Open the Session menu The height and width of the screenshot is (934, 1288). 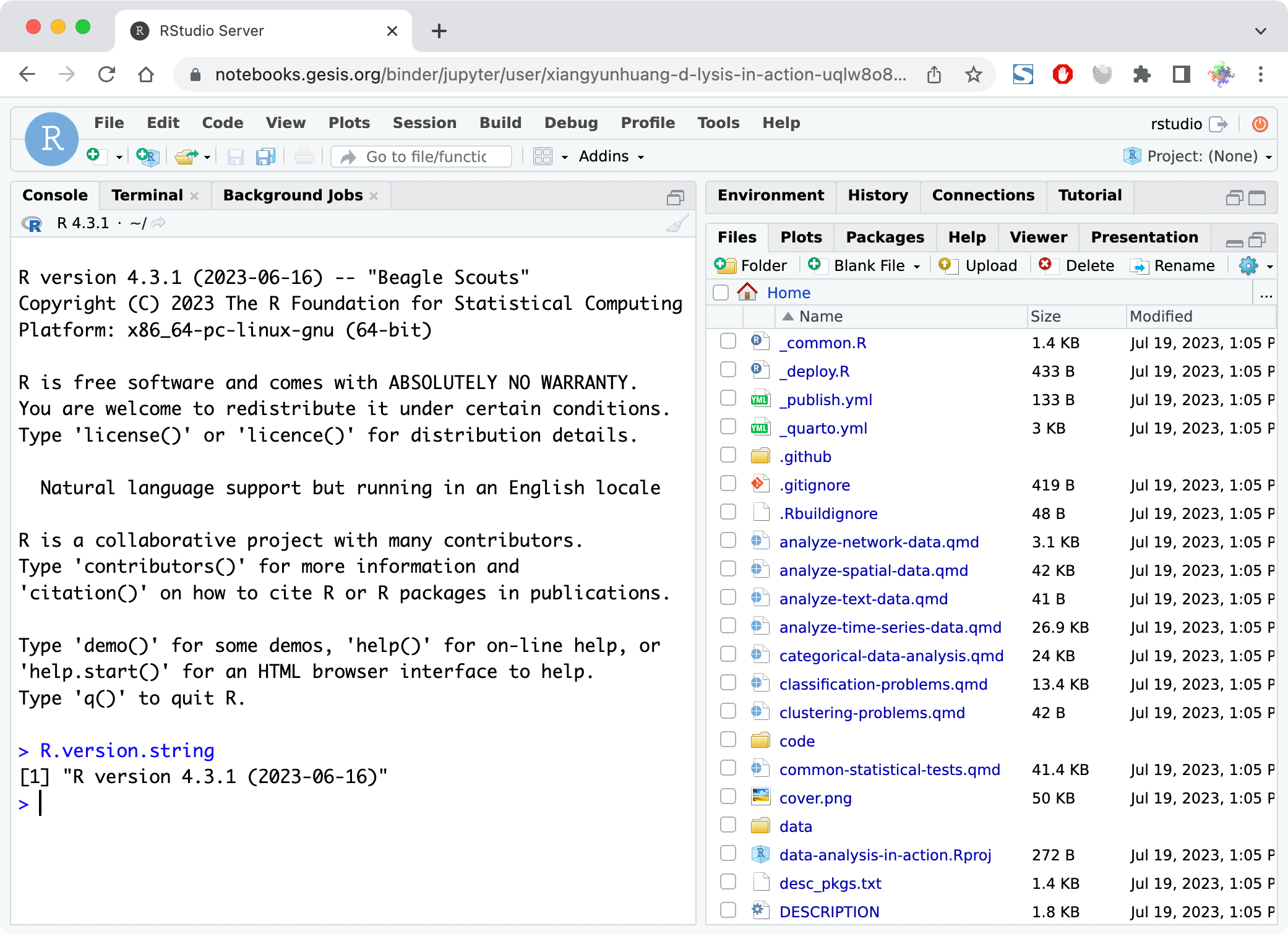pyautogui.click(x=424, y=122)
